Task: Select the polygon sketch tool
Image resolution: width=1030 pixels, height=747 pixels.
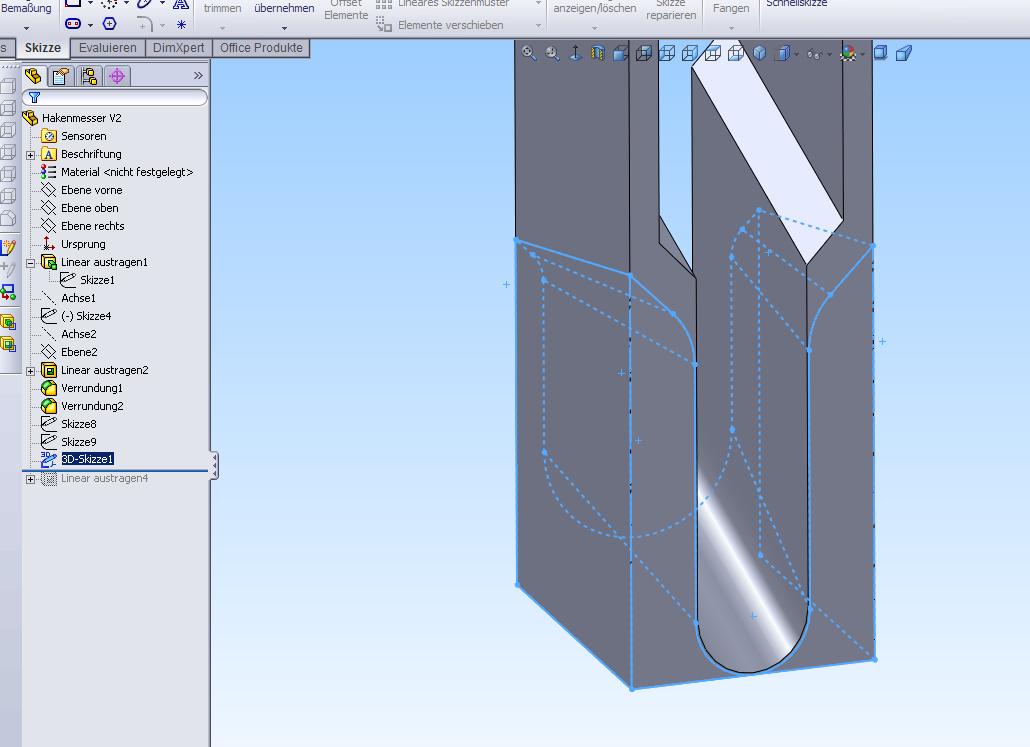Action: pos(110,24)
